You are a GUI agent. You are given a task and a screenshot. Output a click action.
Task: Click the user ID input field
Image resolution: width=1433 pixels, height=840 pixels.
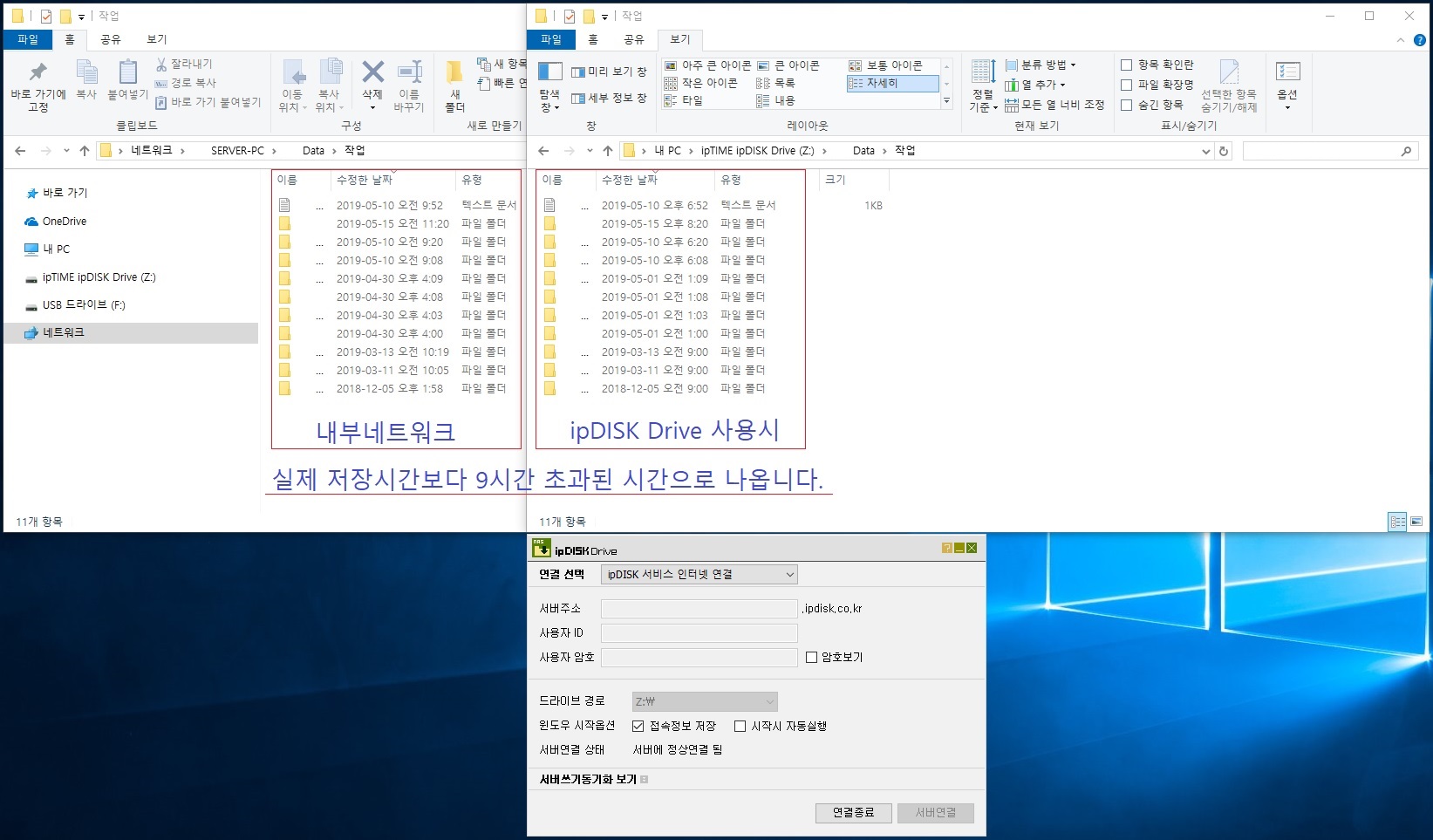point(699,632)
